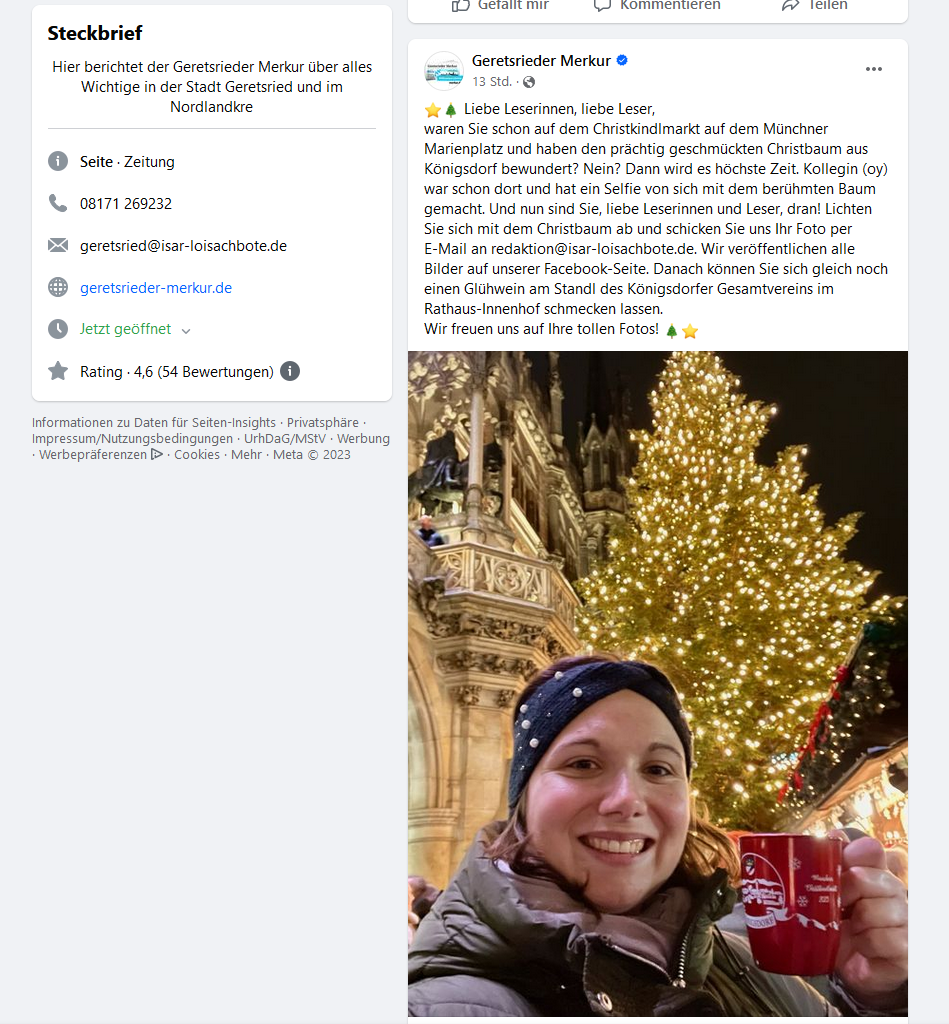Open the Cookies footer link

[197, 455]
